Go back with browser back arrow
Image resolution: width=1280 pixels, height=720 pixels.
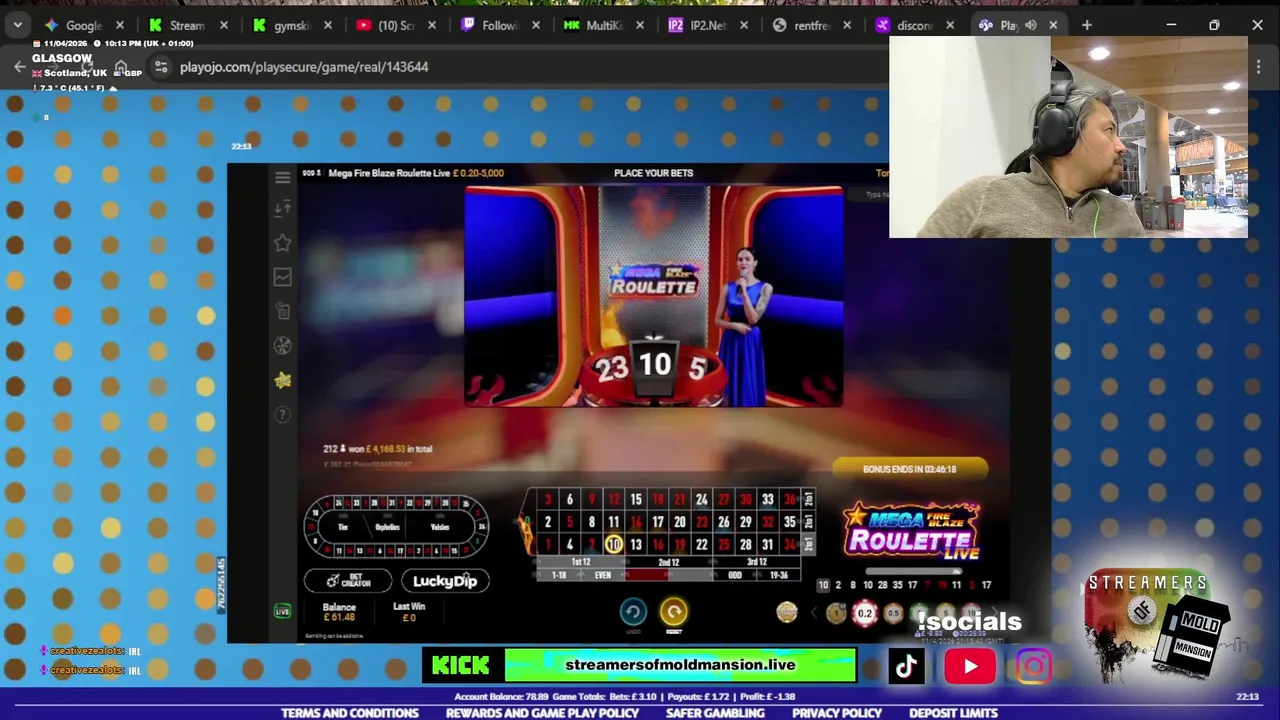[19, 67]
